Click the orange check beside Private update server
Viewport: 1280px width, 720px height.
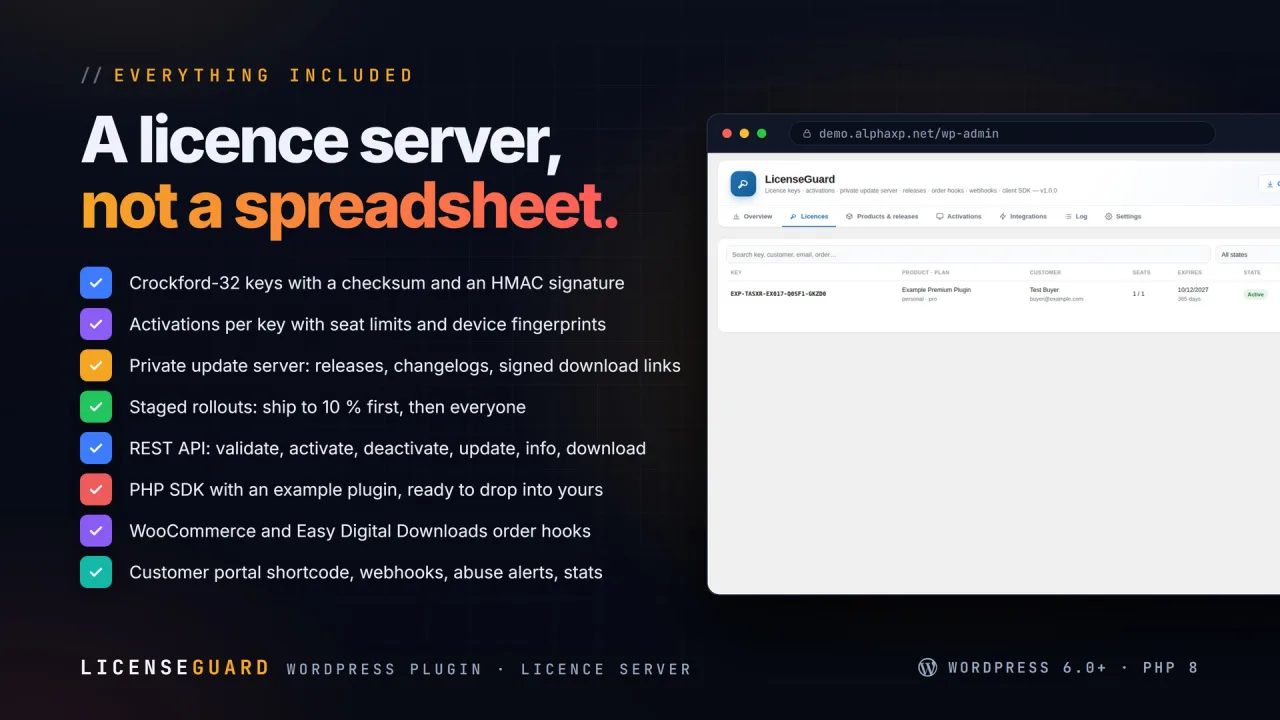coord(96,366)
